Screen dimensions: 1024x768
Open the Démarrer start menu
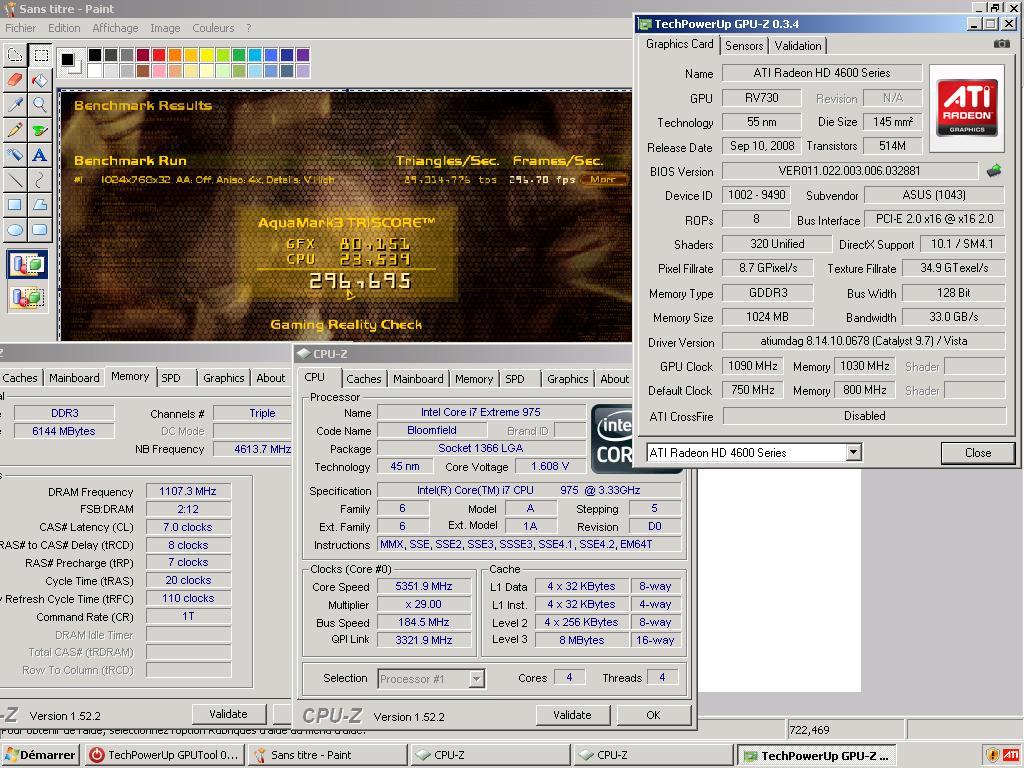(41, 755)
